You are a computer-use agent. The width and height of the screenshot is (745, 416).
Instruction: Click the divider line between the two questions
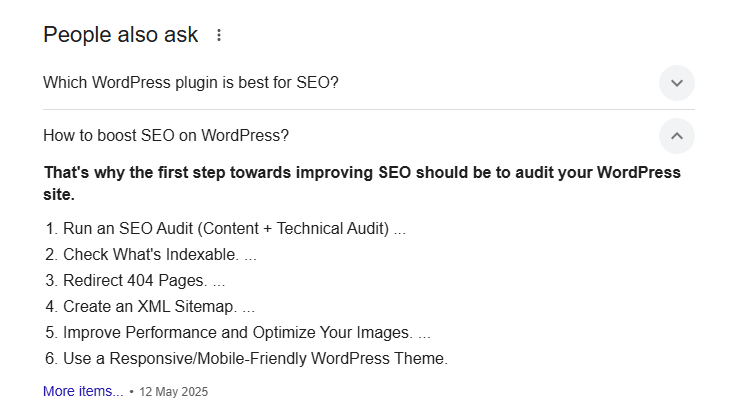click(368, 109)
